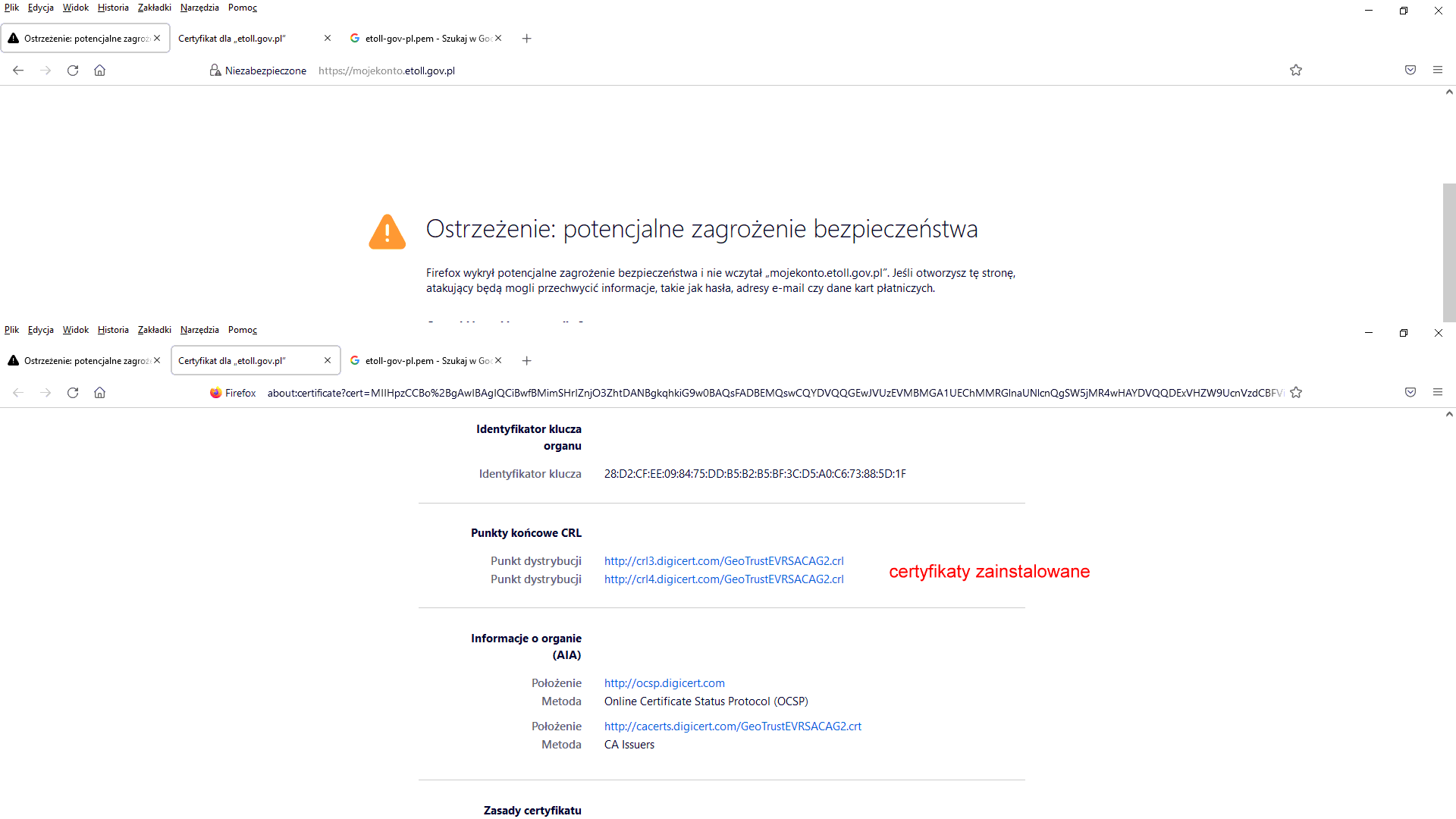Click the orange warning triangle icon
1456x819 pixels.
387,231
